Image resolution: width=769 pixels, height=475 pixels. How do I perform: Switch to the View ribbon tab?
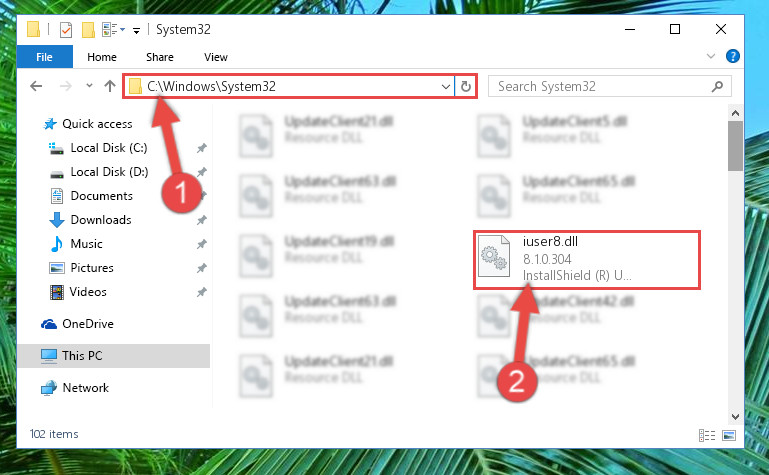point(216,57)
